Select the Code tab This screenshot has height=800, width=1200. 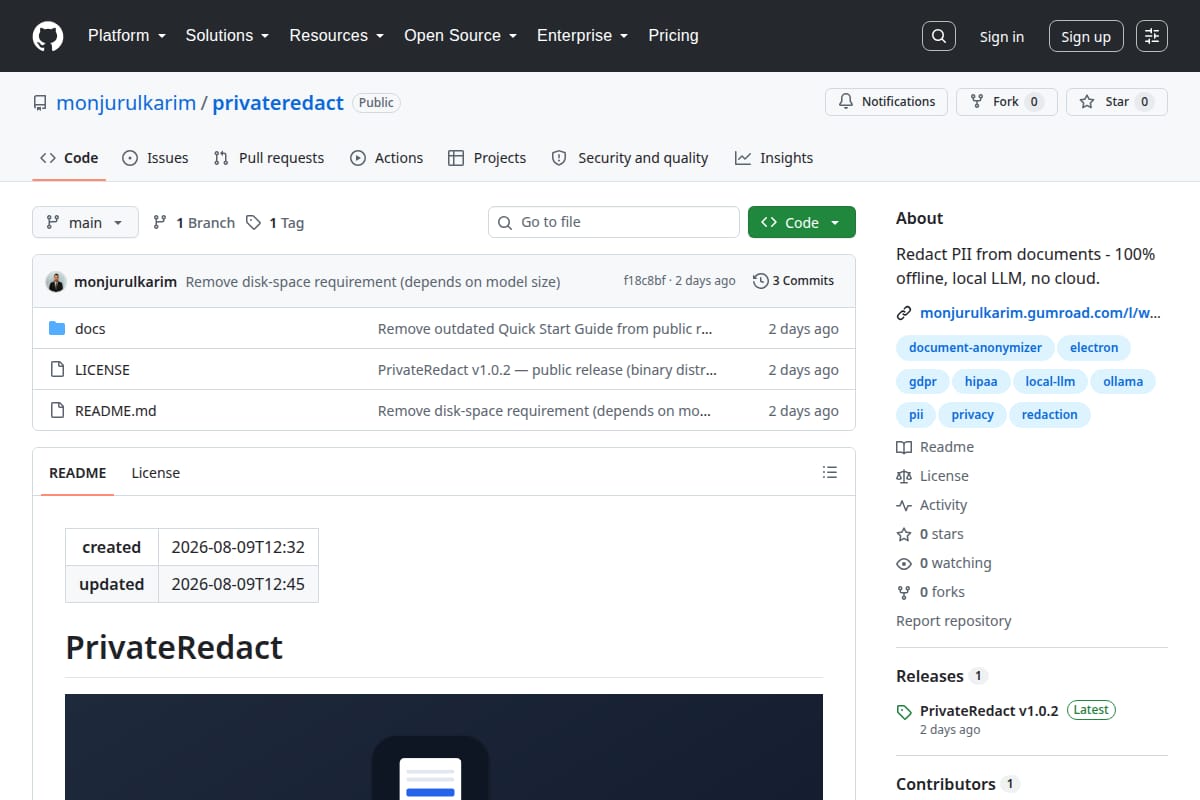tap(69, 158)
